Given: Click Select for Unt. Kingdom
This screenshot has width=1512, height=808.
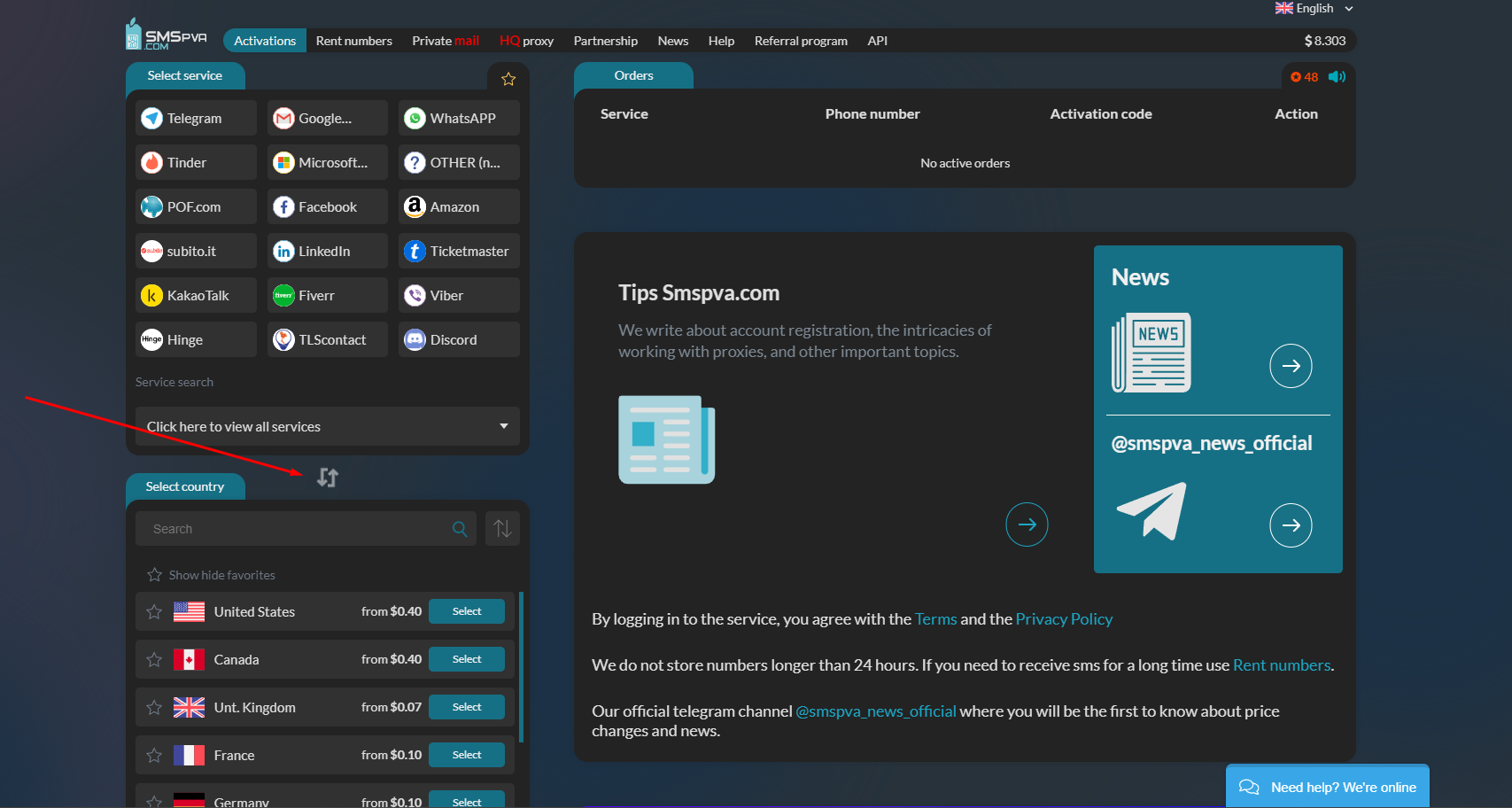Looking at the screenshot, I should pos(467,707).
